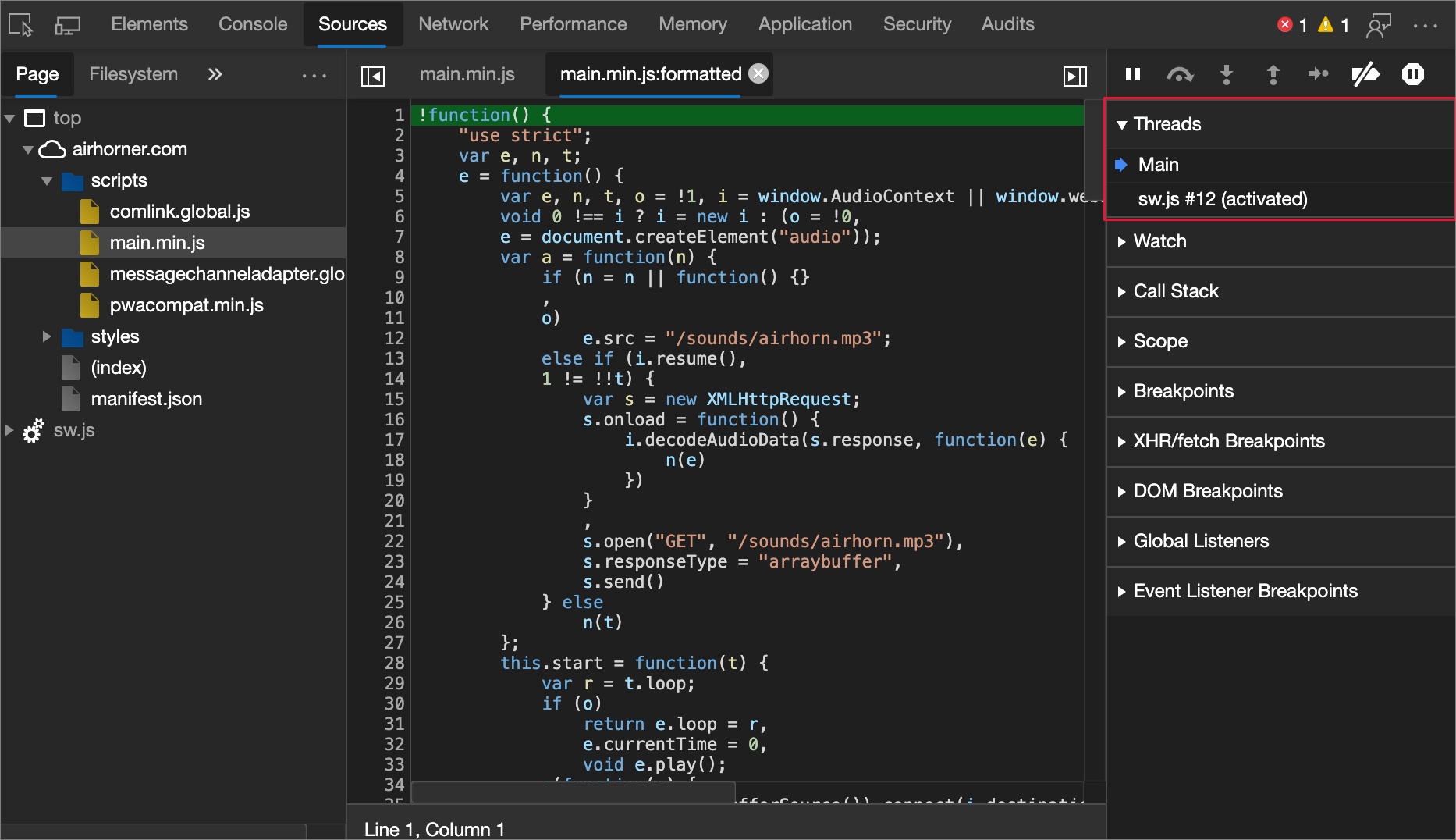Expand the Call Stack section

[x=1122, y=291]
